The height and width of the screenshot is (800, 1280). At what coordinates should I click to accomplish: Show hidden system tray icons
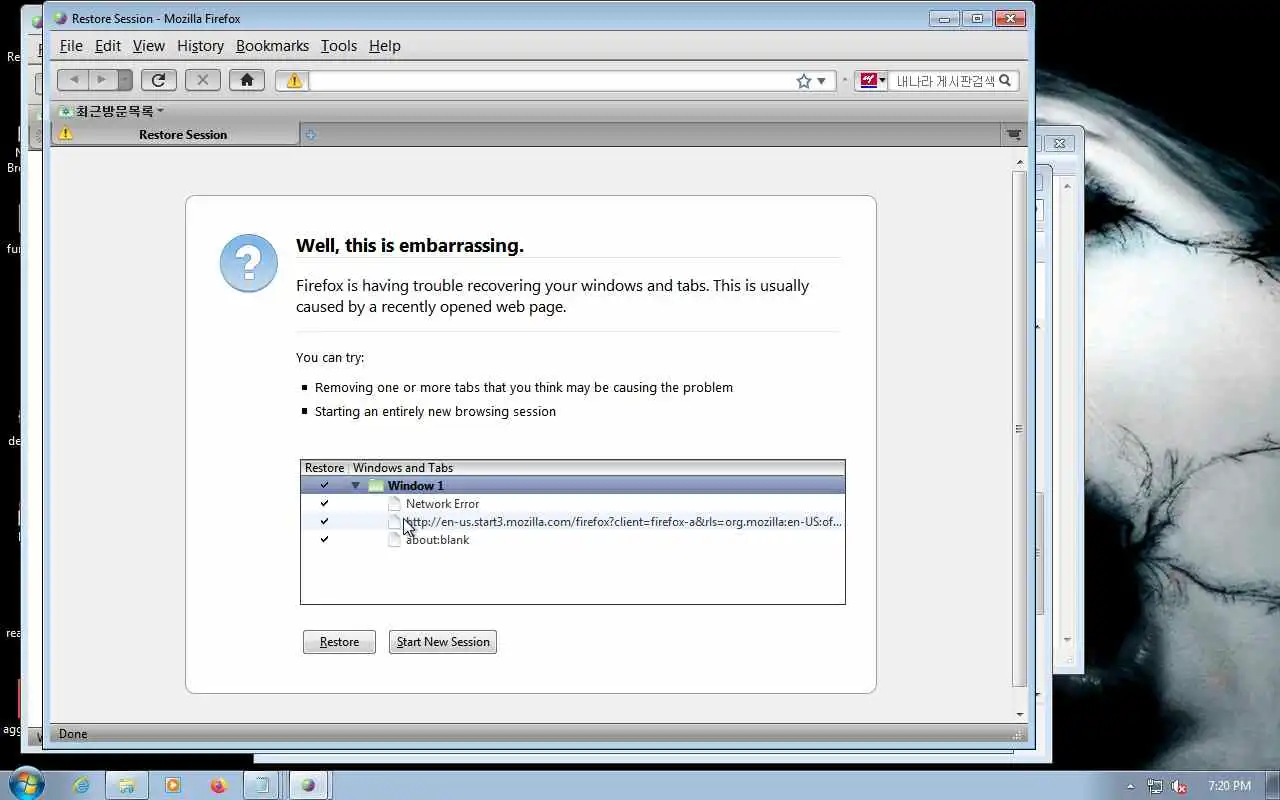tap(1131, 786)
